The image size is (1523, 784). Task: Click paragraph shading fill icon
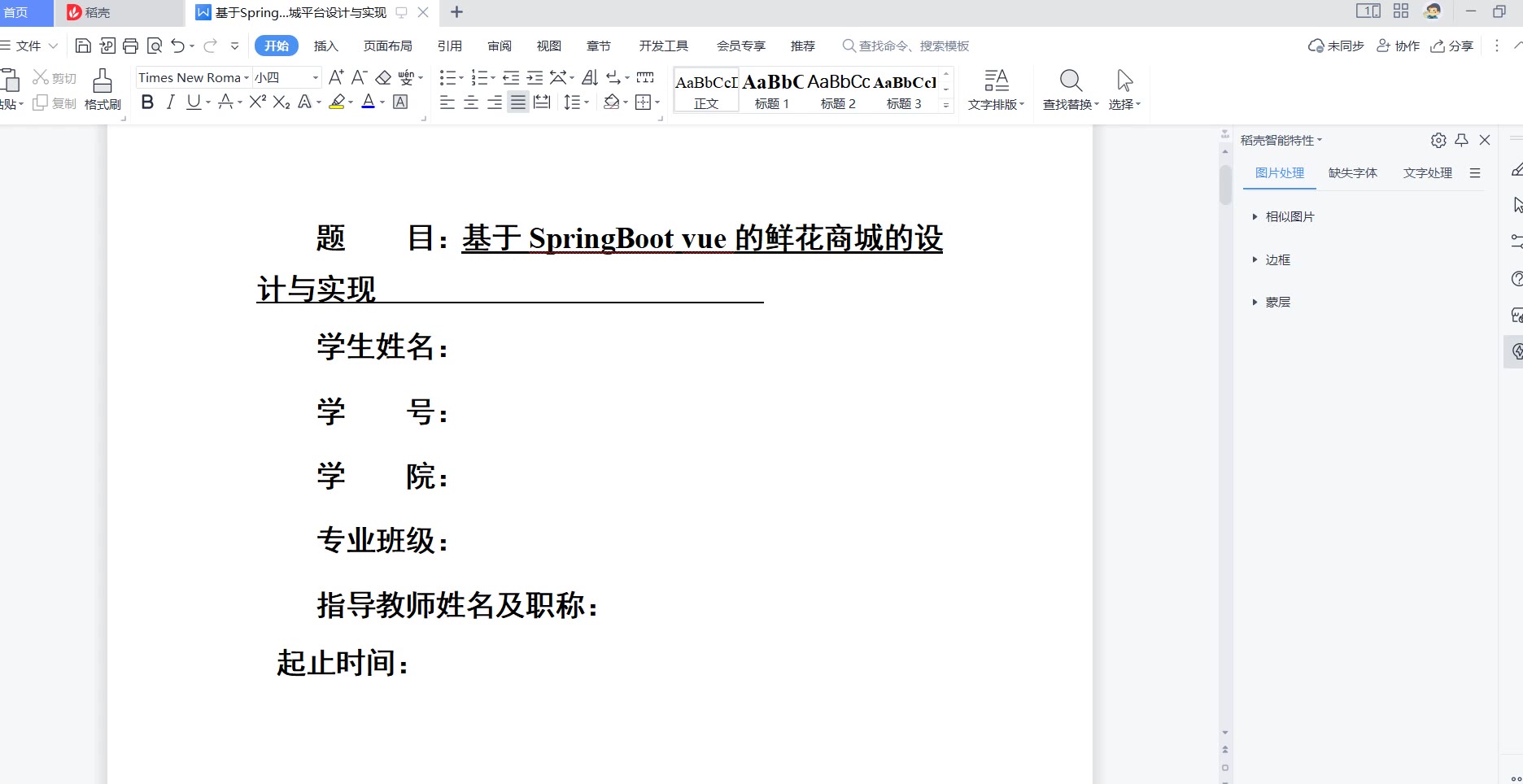click(x=612, y=102)
